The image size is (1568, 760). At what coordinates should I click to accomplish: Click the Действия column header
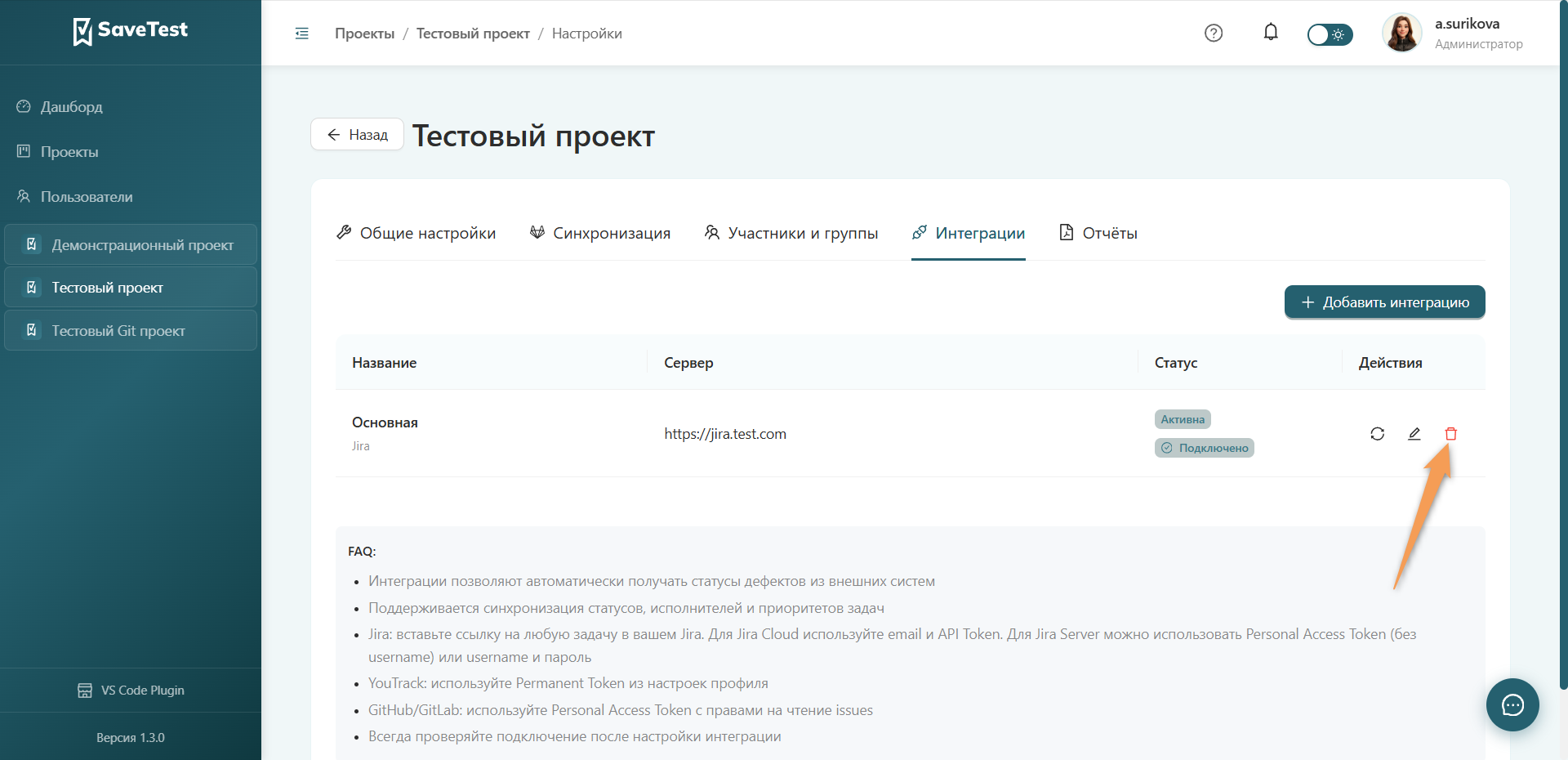click(x=1390, y=363)
